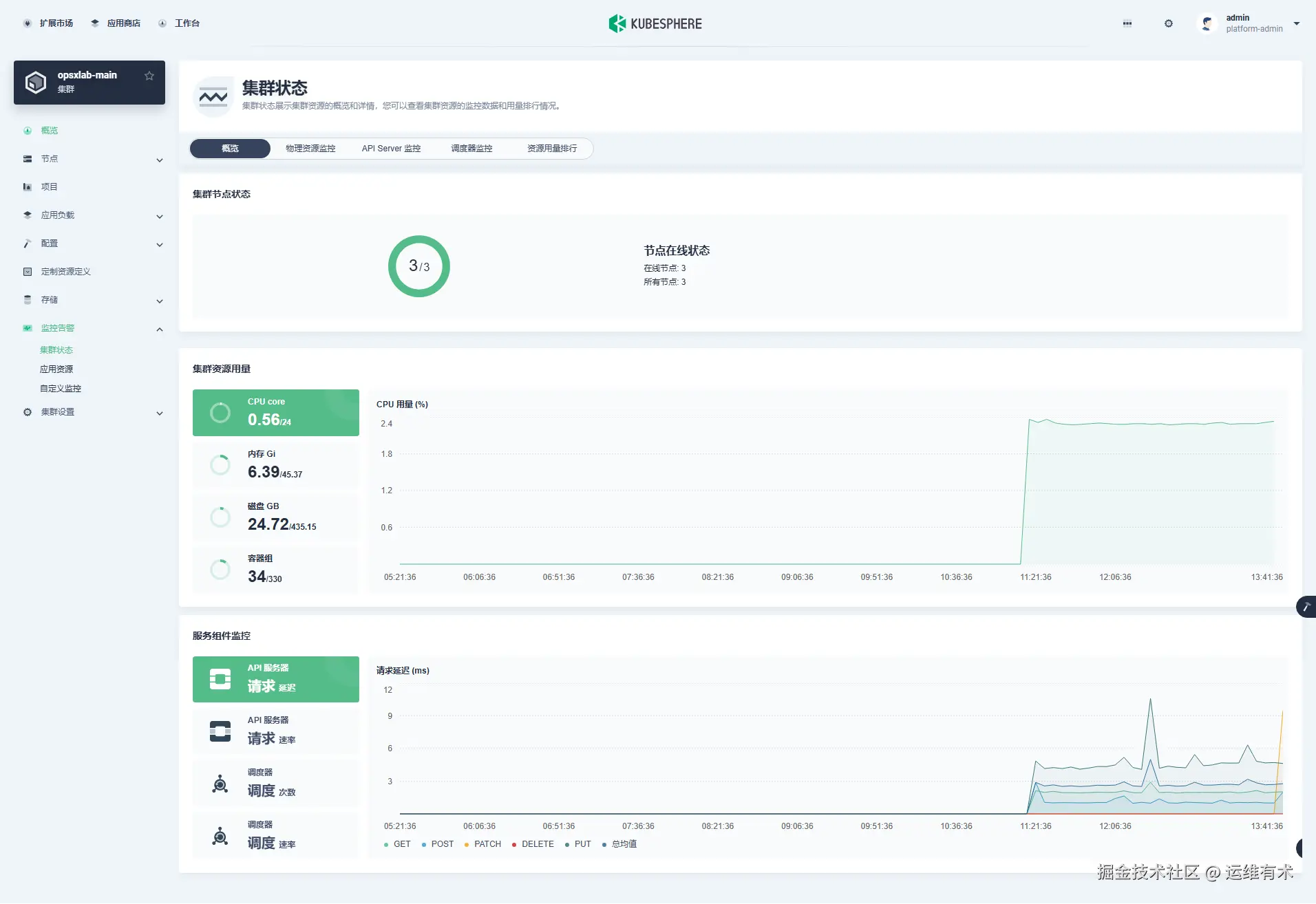Open the 应用商店 via its icon
The width and height of the screenshot is (1316, 904).
(95, 23)
